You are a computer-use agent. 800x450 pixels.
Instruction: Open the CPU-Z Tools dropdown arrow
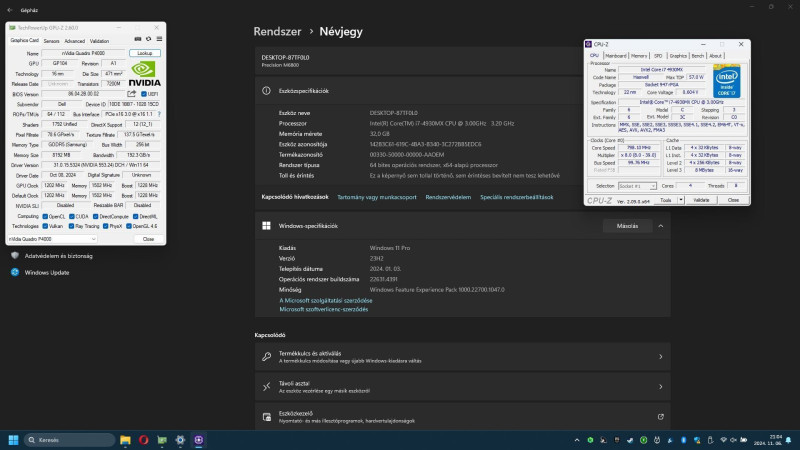click(x=681, y=200)
